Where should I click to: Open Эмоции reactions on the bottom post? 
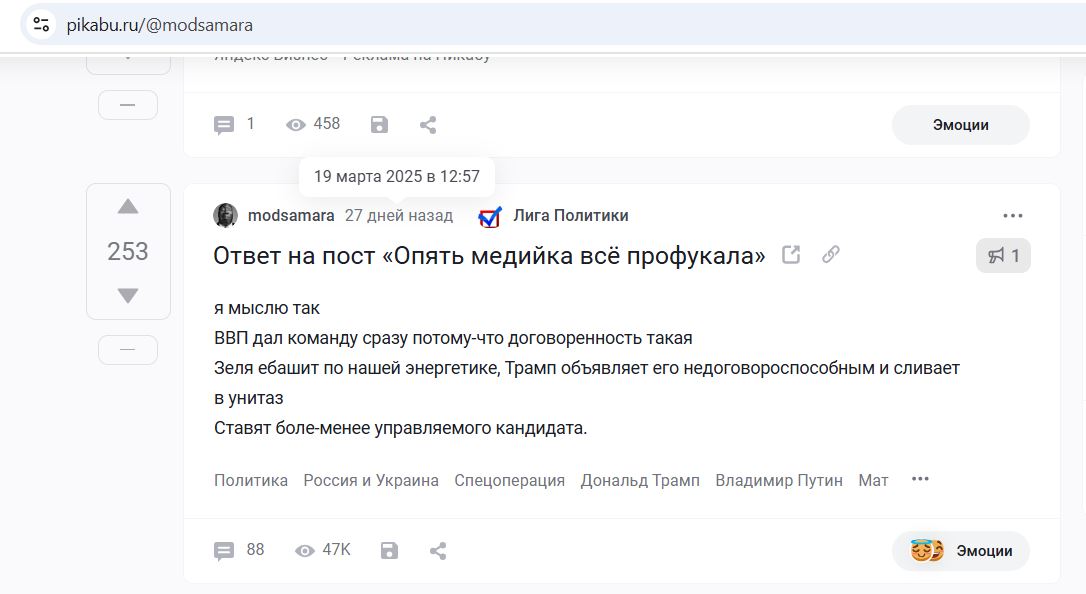coord(961,551)
